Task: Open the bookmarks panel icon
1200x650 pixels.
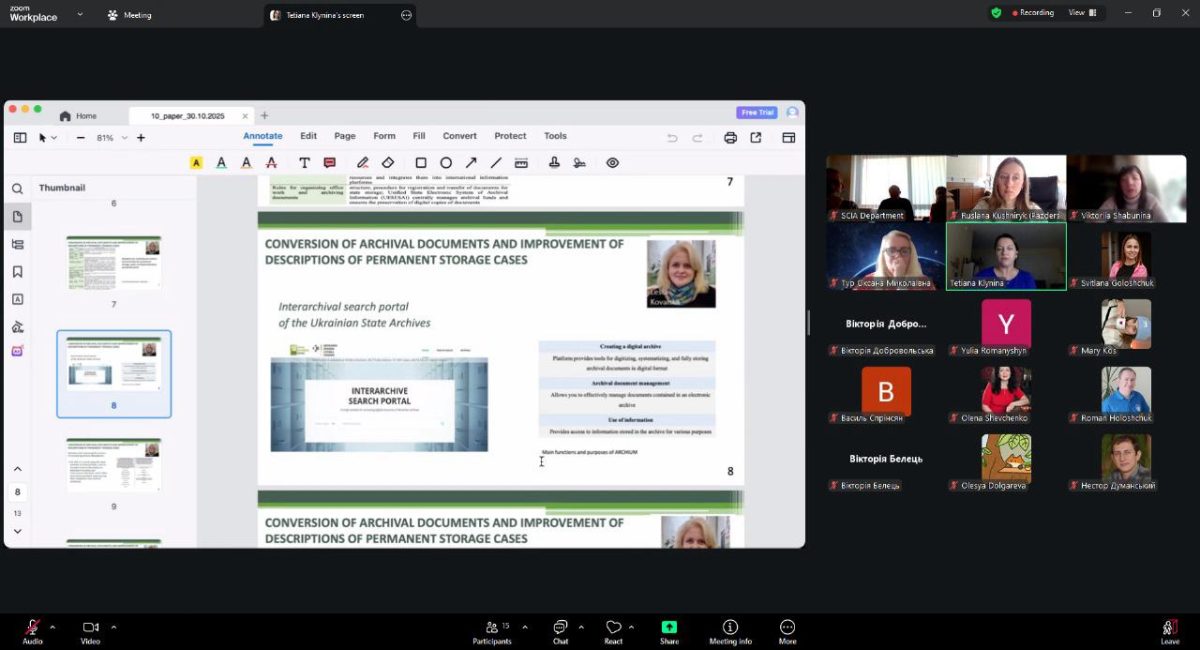Action: pos(18,272)
